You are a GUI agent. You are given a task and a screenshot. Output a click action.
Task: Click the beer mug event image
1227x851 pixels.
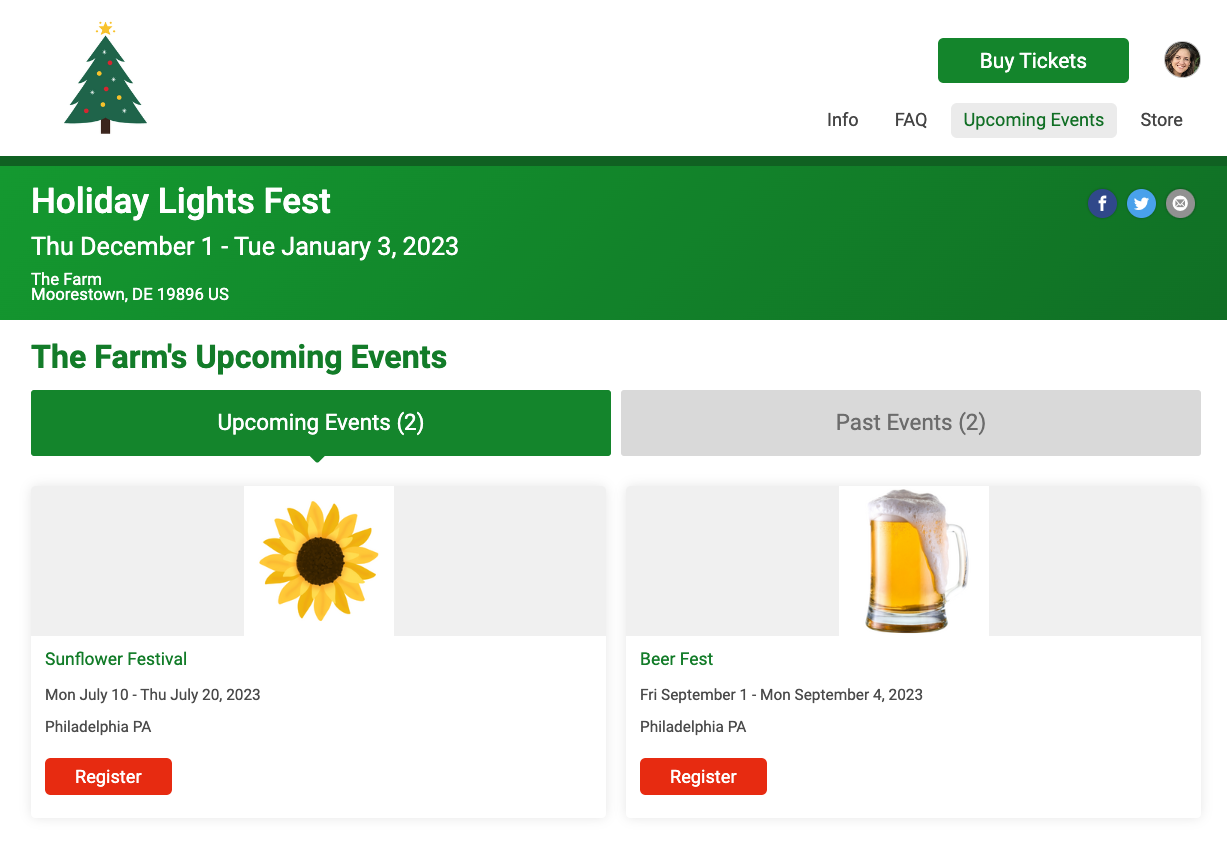[x=914, y=560]
